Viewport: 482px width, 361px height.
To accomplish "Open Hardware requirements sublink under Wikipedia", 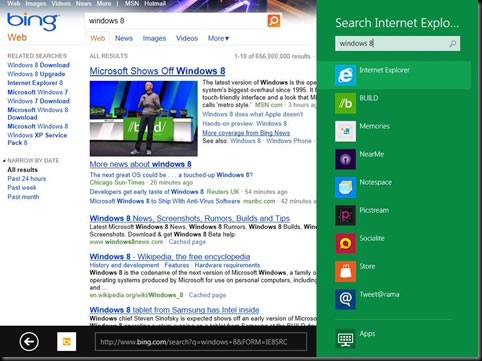I will 227,265.
